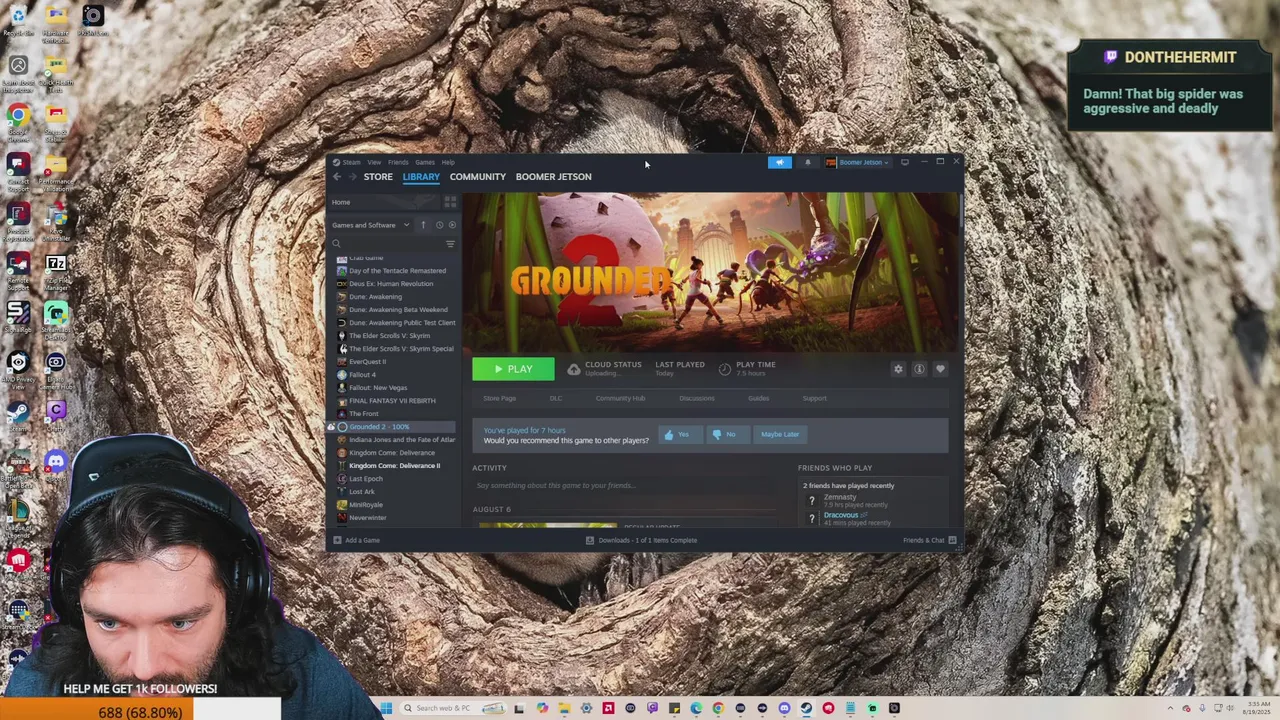Open game settings gear icon
This screenshot has width=1280, height=720.
[898, 369]
